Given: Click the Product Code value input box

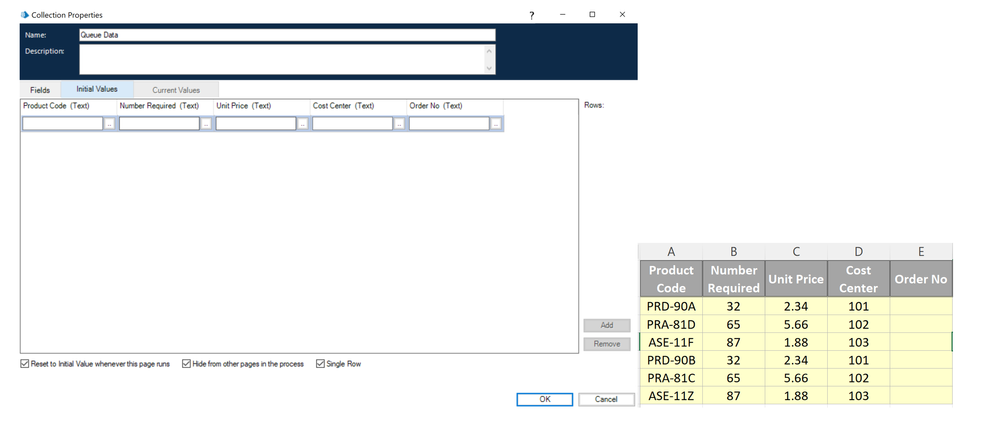Looking at the screenshot, I should (62, 124).
